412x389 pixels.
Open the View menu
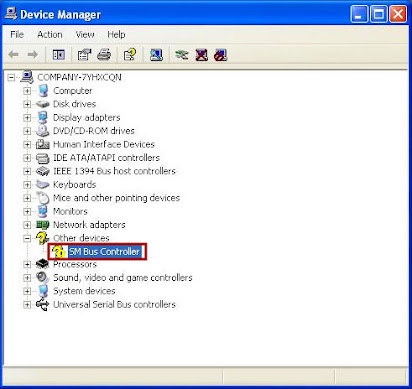85,34
